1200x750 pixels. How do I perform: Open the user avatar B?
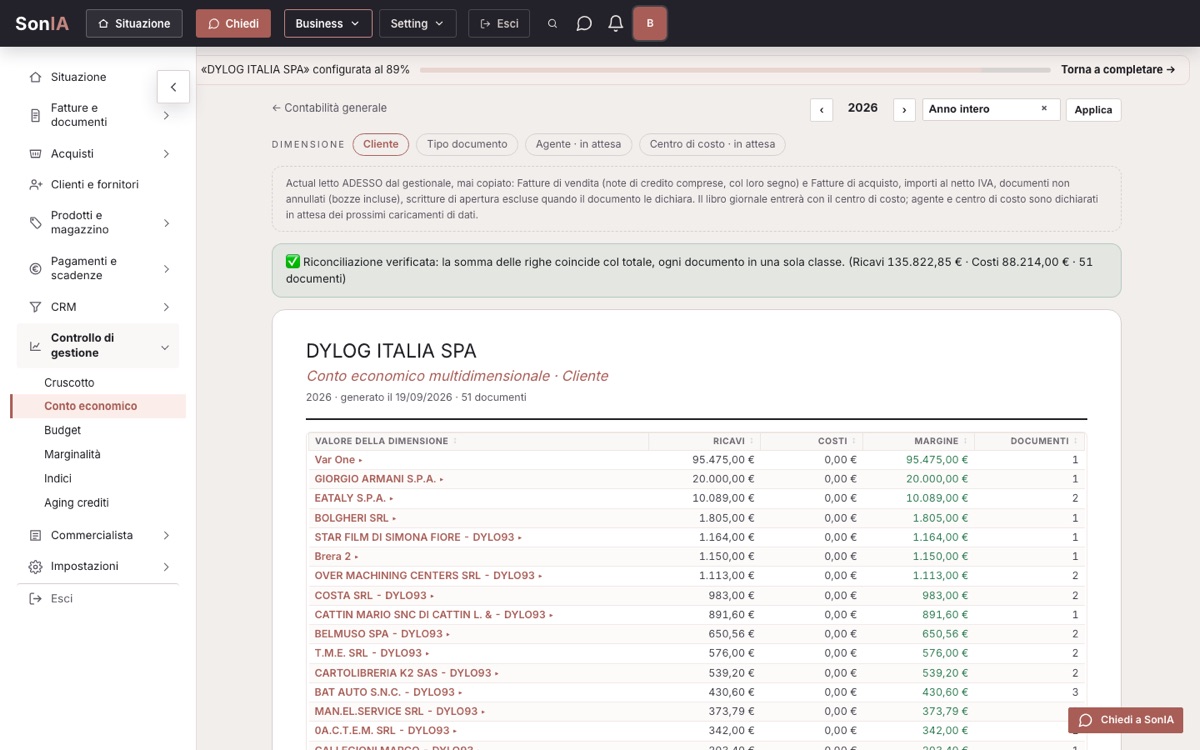pos(650,23)
